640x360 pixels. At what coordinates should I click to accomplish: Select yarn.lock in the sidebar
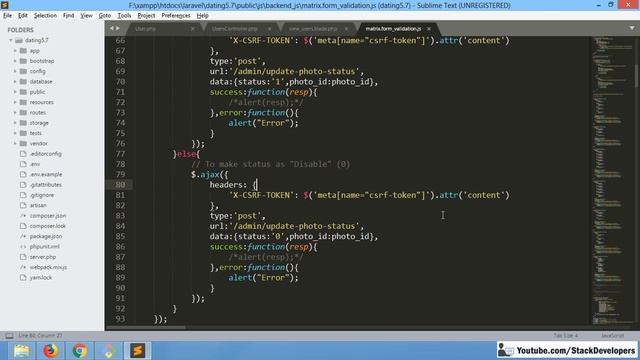(41, 277)
